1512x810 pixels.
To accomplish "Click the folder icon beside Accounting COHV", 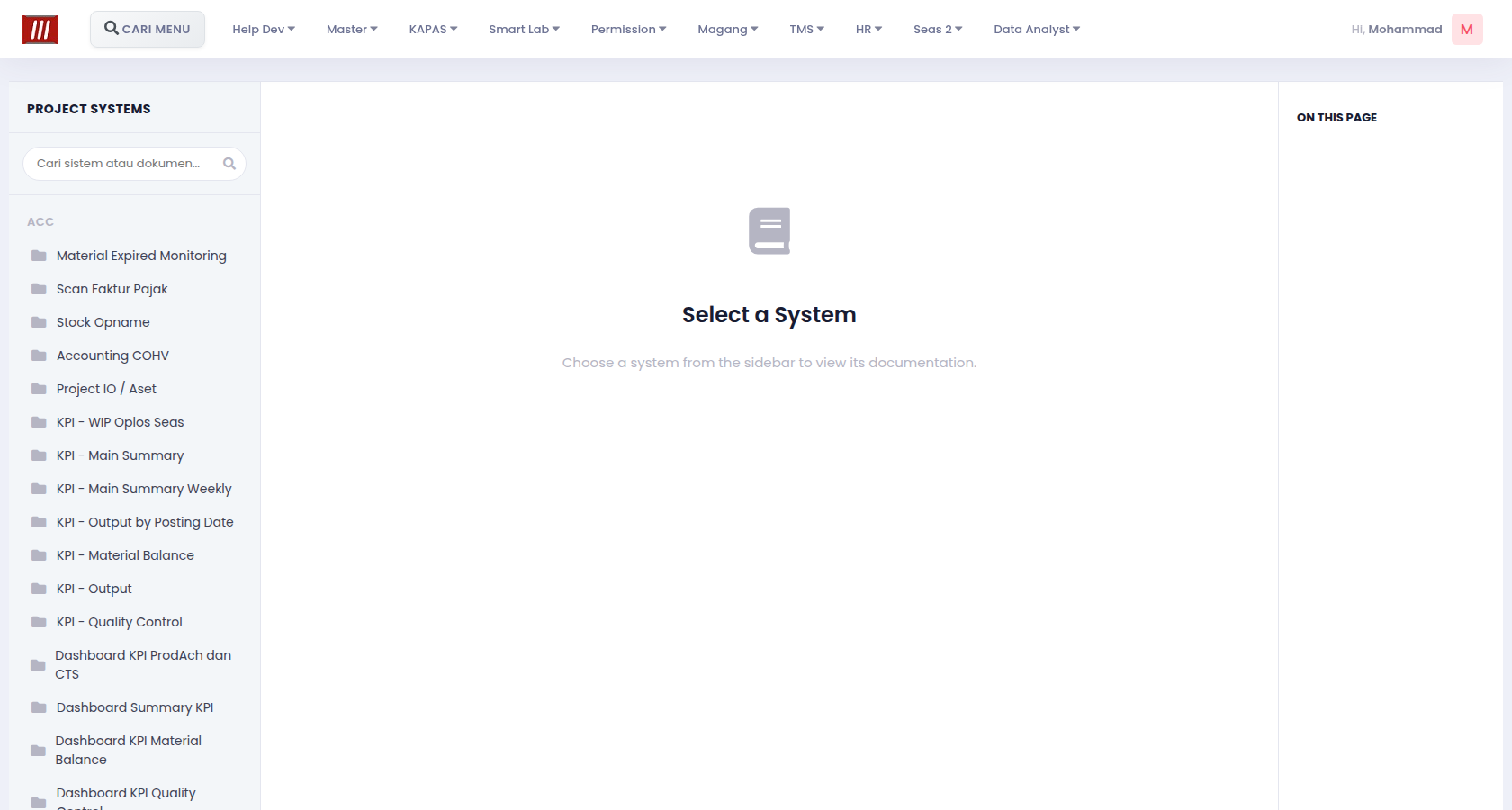I will click(39, 355).
